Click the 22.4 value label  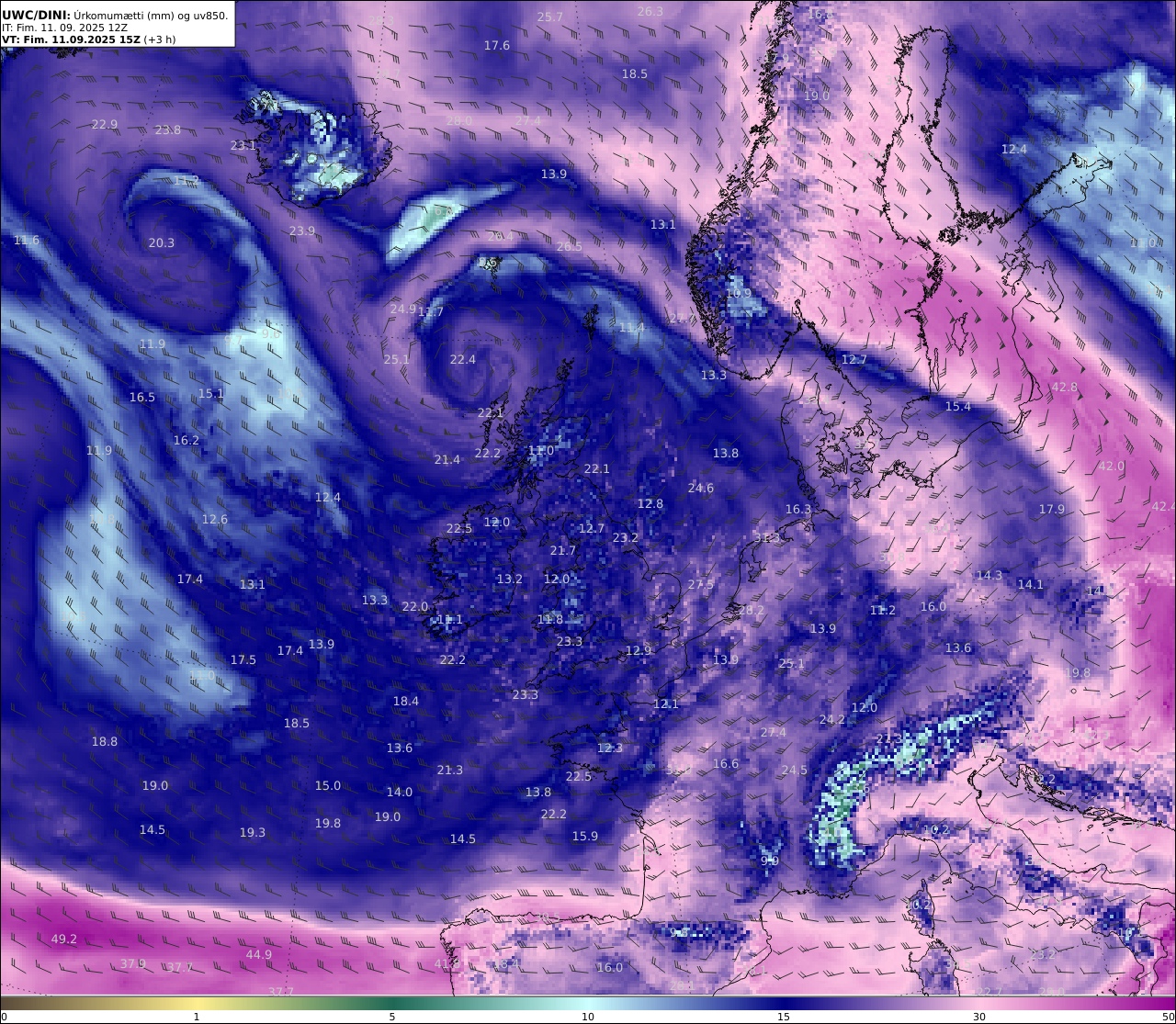(x=463, y=359)
